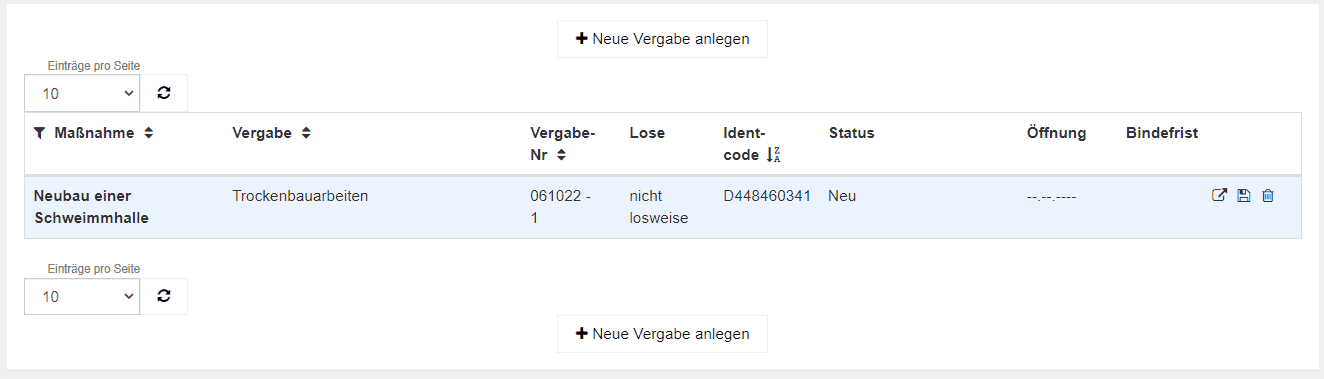
Task: Click the top refresh icon button
Action: pos(164,93)
